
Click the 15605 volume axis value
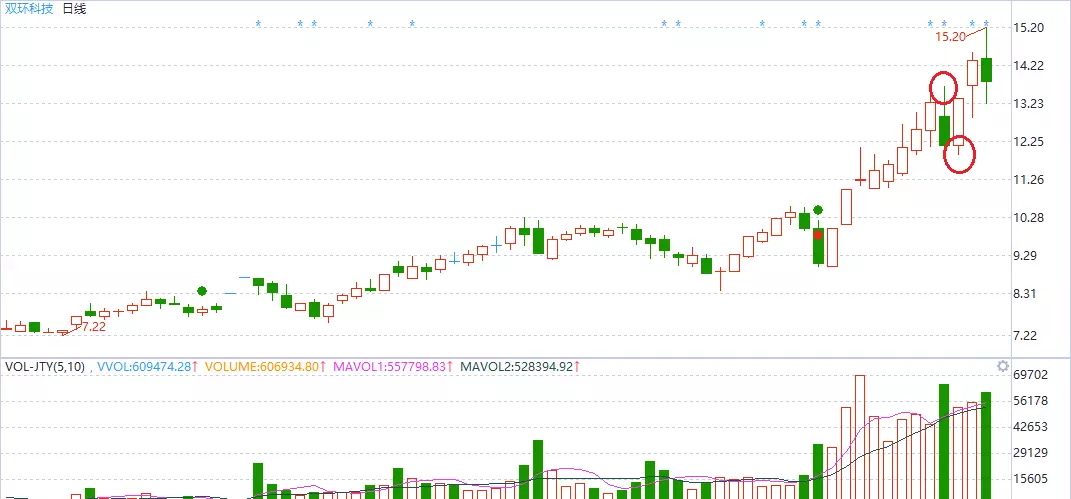tap(1031, 479)
